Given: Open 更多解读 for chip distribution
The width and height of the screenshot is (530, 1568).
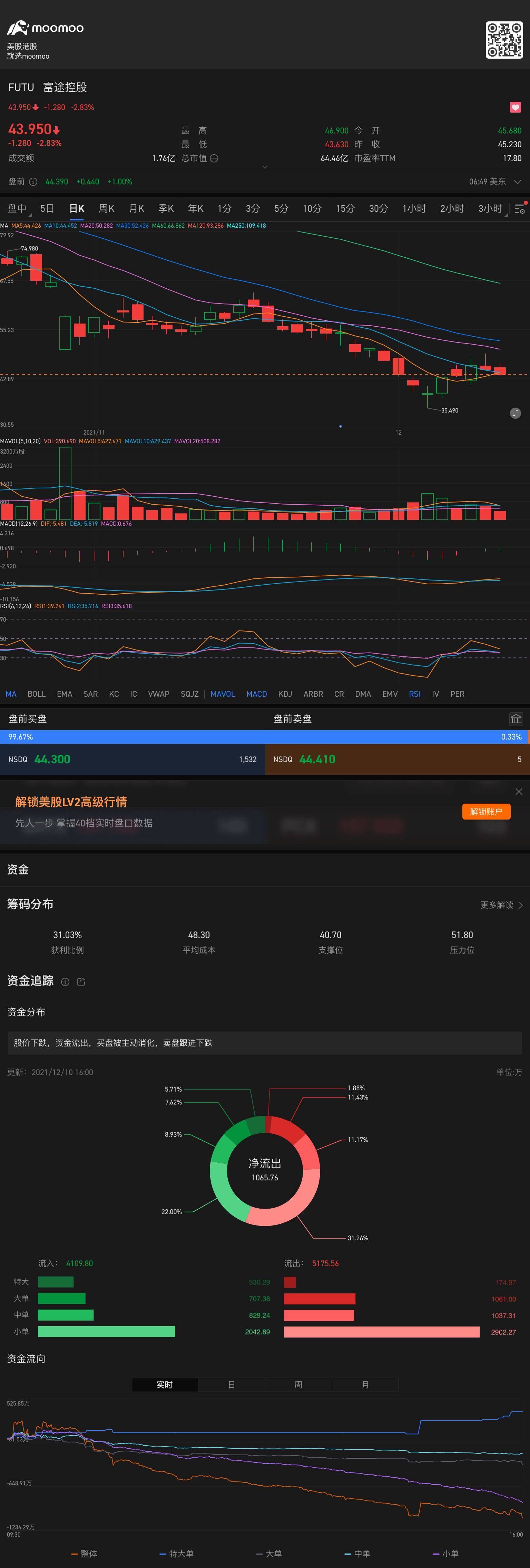Looking at the screenshot, I should click(501, 905).
